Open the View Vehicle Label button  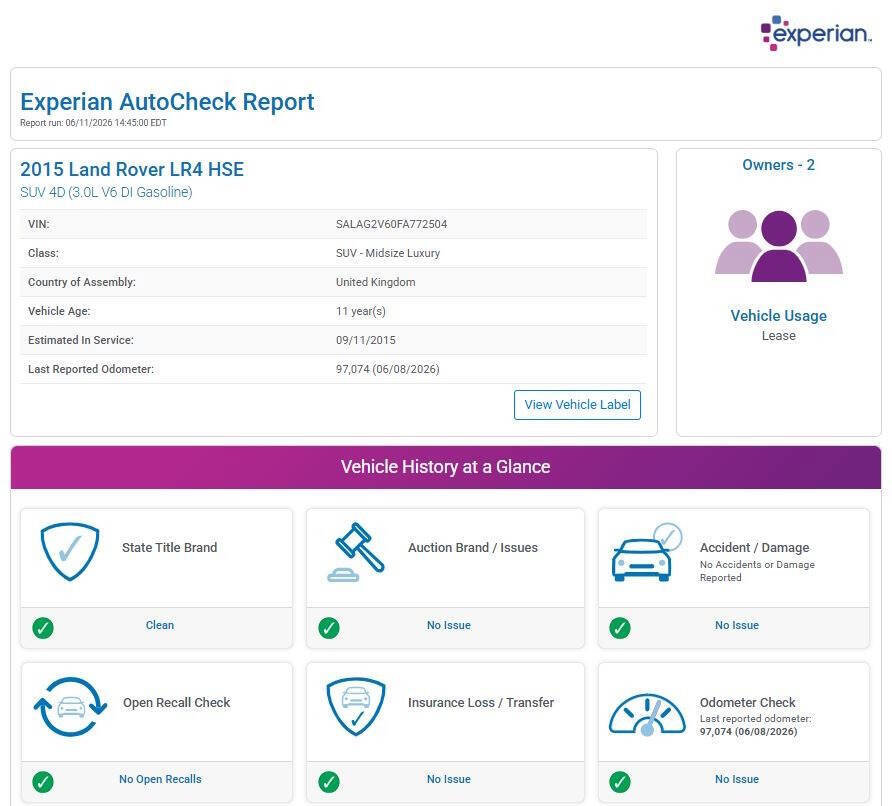[x=577, y=404]
